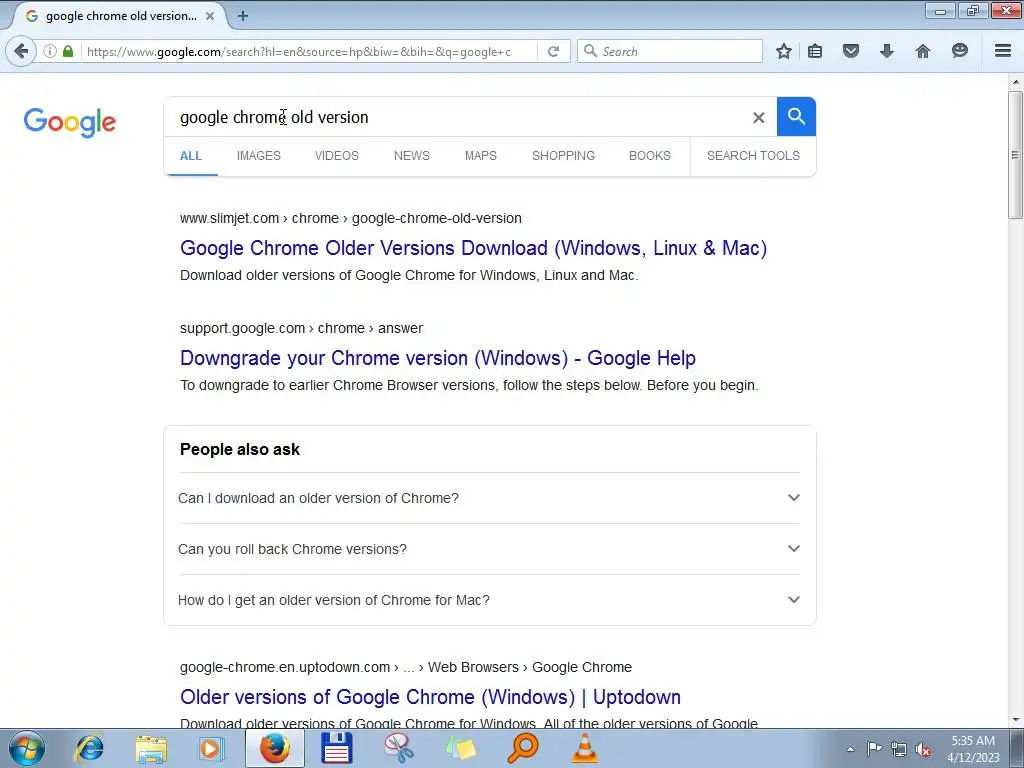Launch VLC media player from taskbar
The width and height of the screenshot is (1024, 768).
pos(584,748)
